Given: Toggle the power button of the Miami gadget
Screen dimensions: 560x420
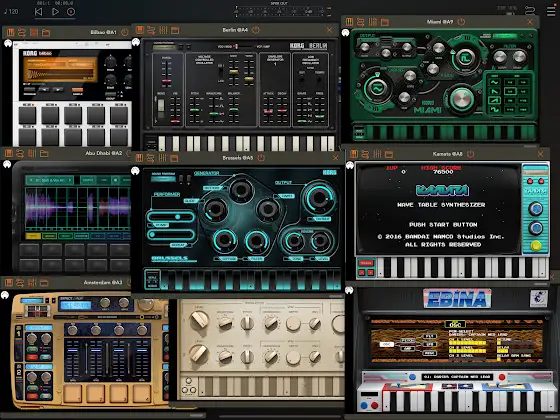Looking at the screenshot, I should [x=461, y=22].
